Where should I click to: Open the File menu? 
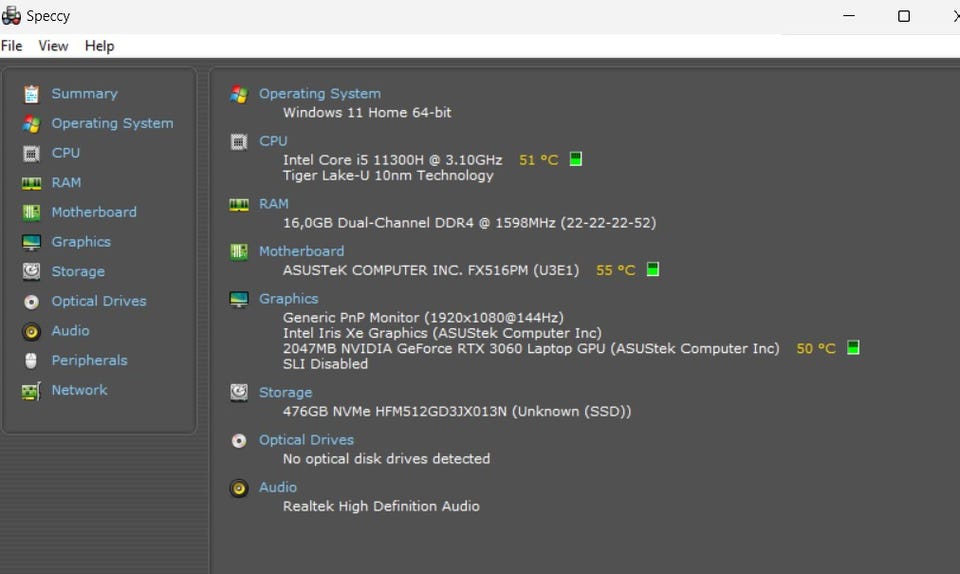click(x=12, y=46)
